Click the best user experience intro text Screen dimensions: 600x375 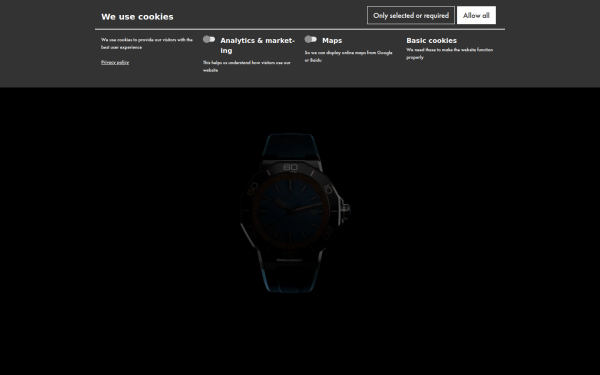(x=147, y=43)
